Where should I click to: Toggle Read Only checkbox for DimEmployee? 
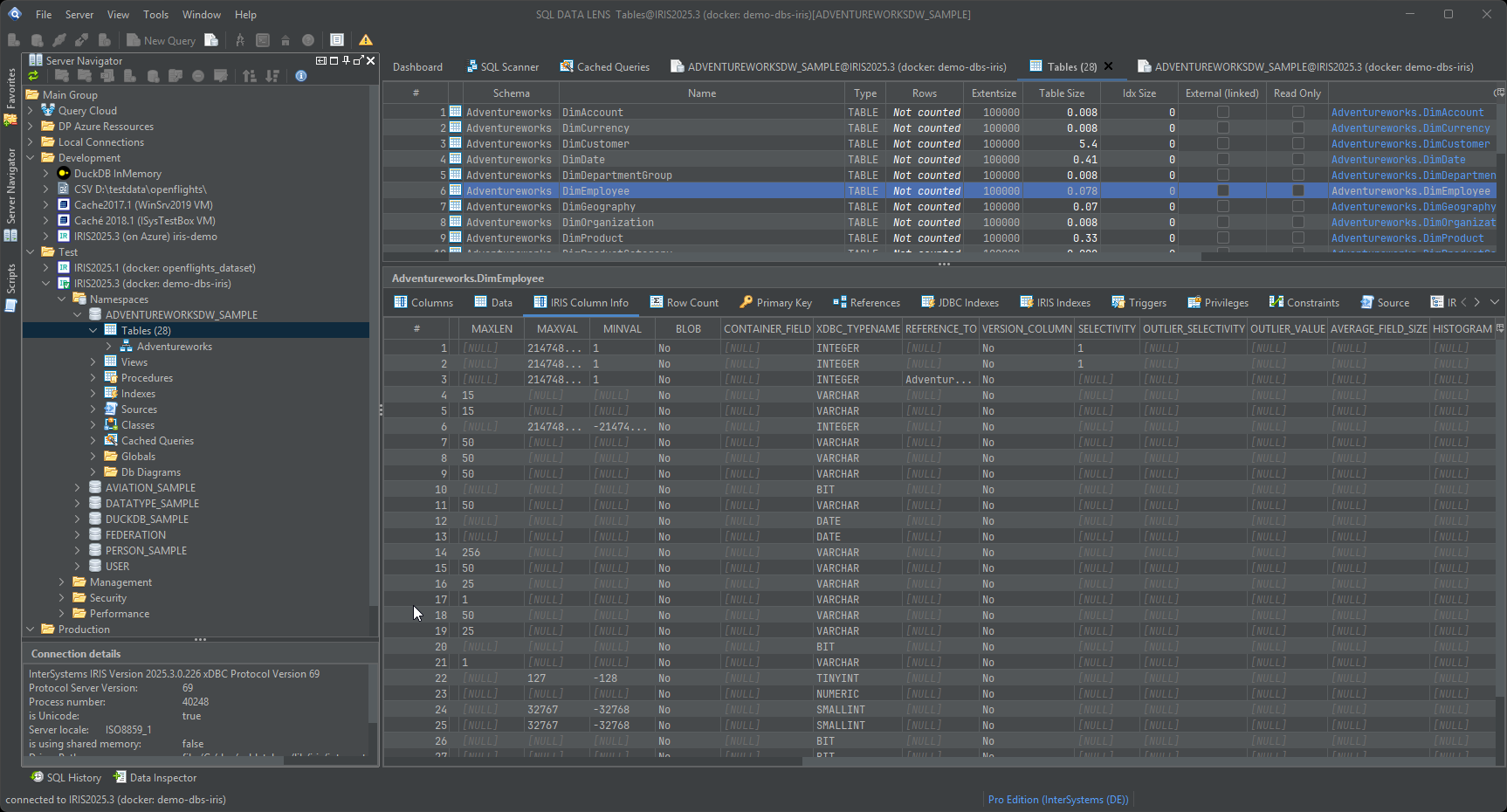pyautogui.click(x=1298, y=190)
